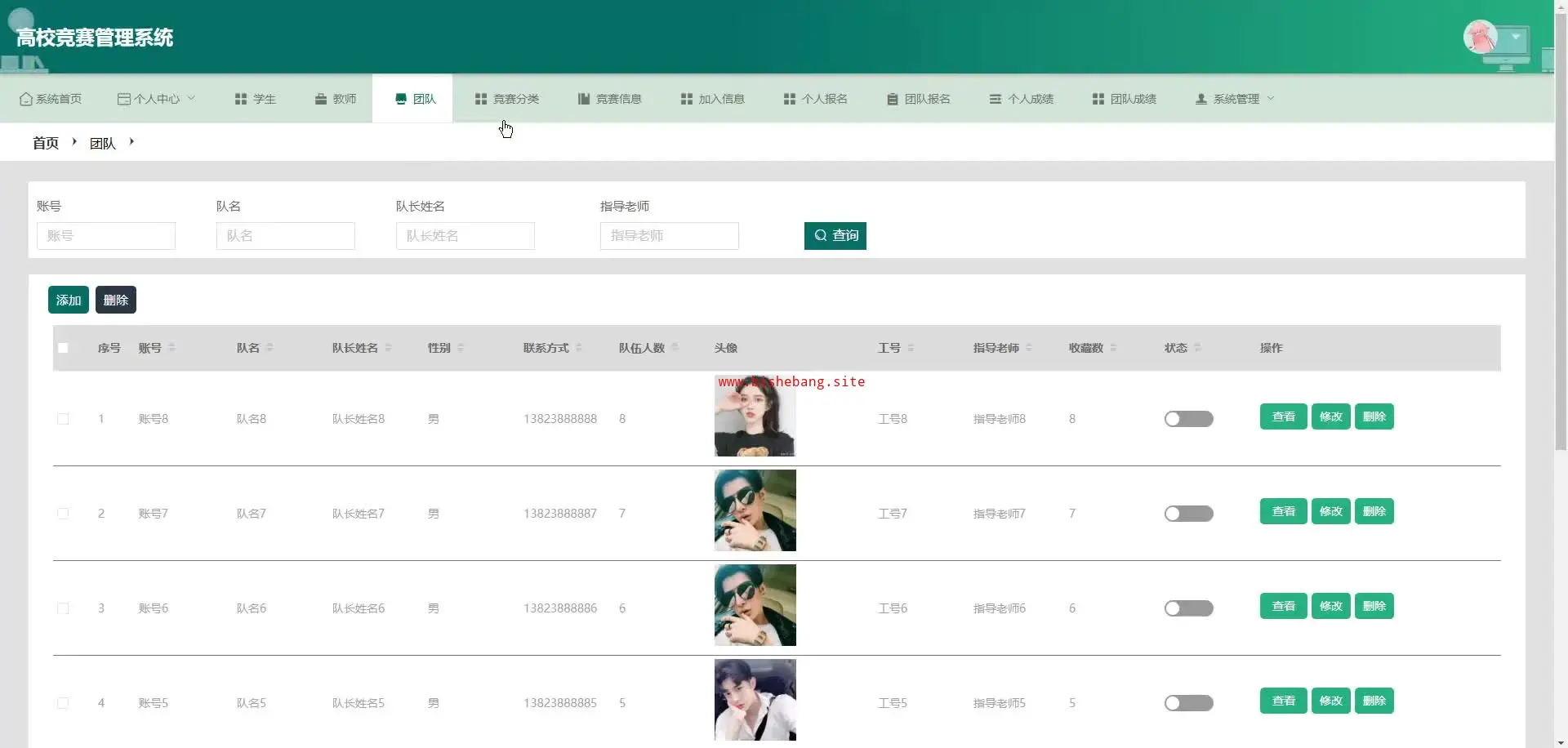The width and height of the screenshot is (1568, 748).
Task: Click the user avatar in the header
Action: click(x=1480, y=37)
